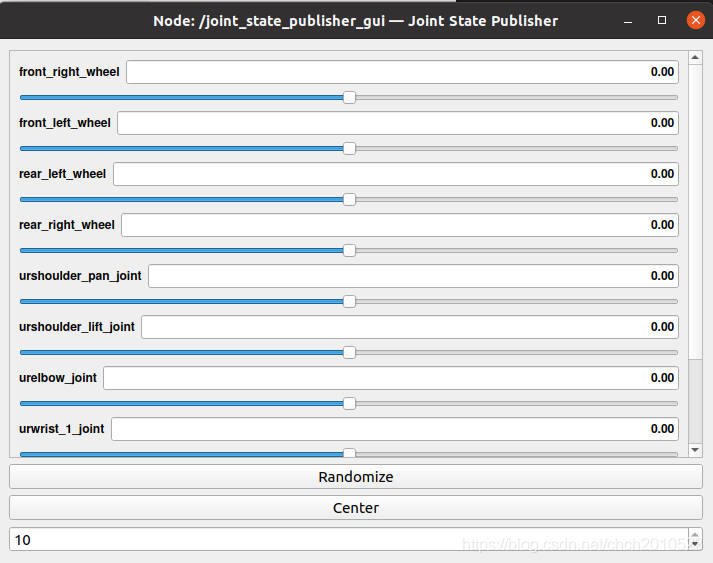The width and height of the screenshot is (713, 563).
Task: Click the rear_right_wheel slider handle
Action: 349,250
